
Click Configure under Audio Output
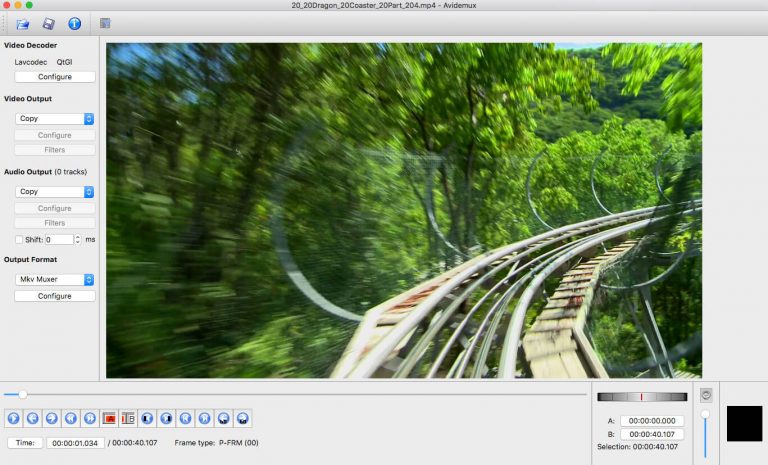point(55,208)
